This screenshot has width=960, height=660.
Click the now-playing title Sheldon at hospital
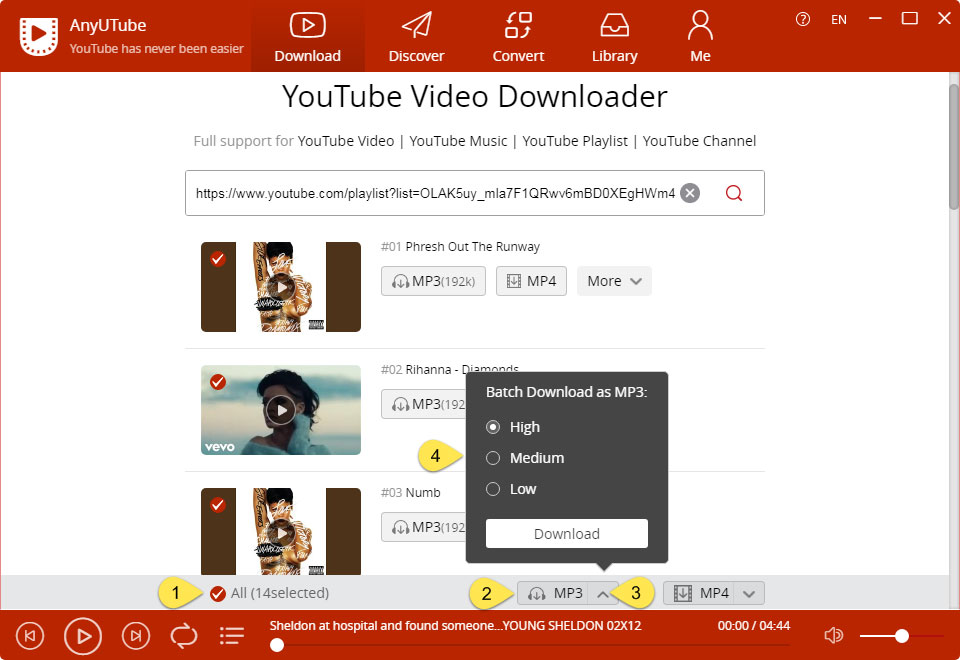pyautogui.click(x=456, y=626)
